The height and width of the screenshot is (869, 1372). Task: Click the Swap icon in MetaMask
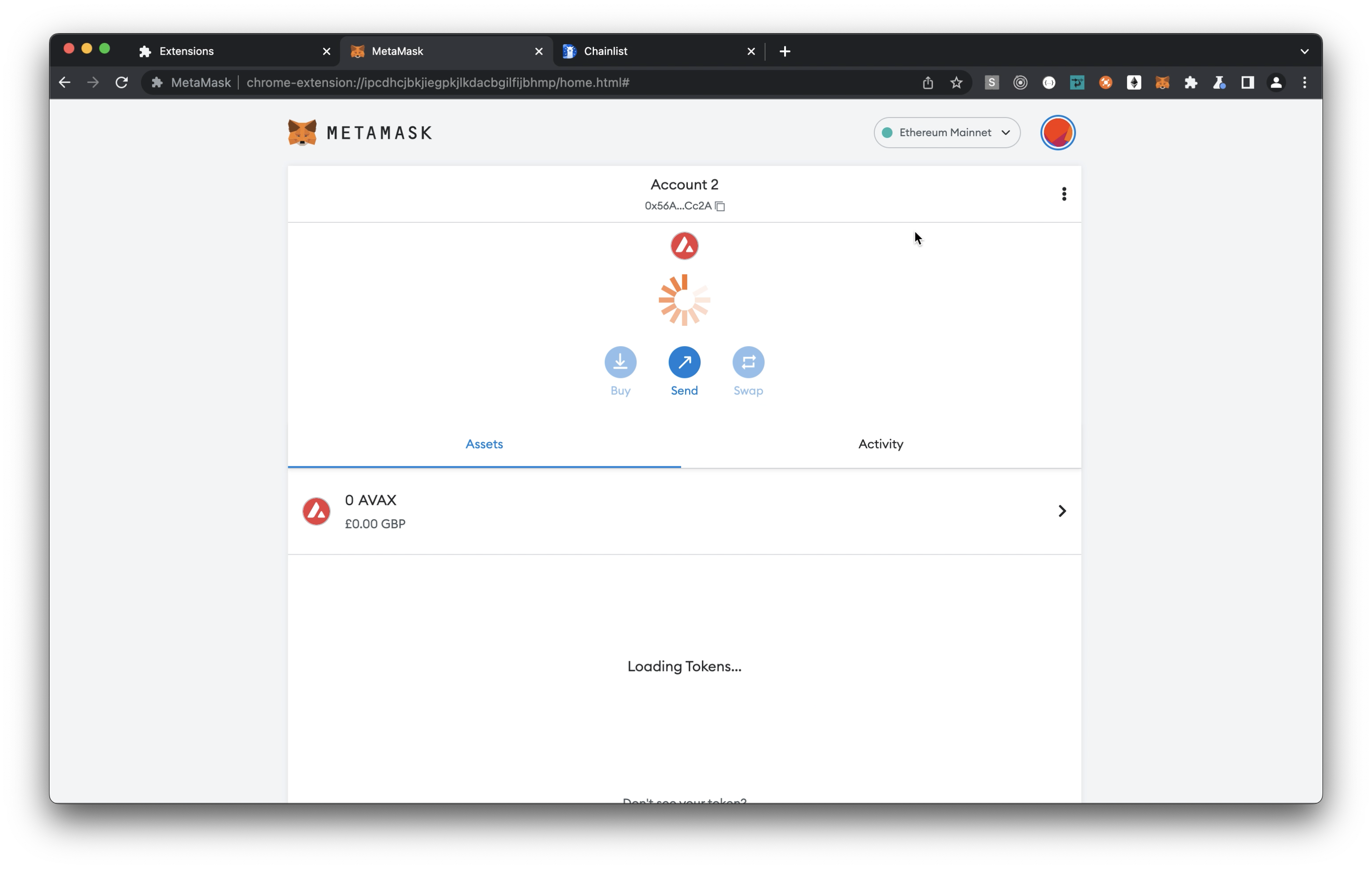click(x=748, y=362)
